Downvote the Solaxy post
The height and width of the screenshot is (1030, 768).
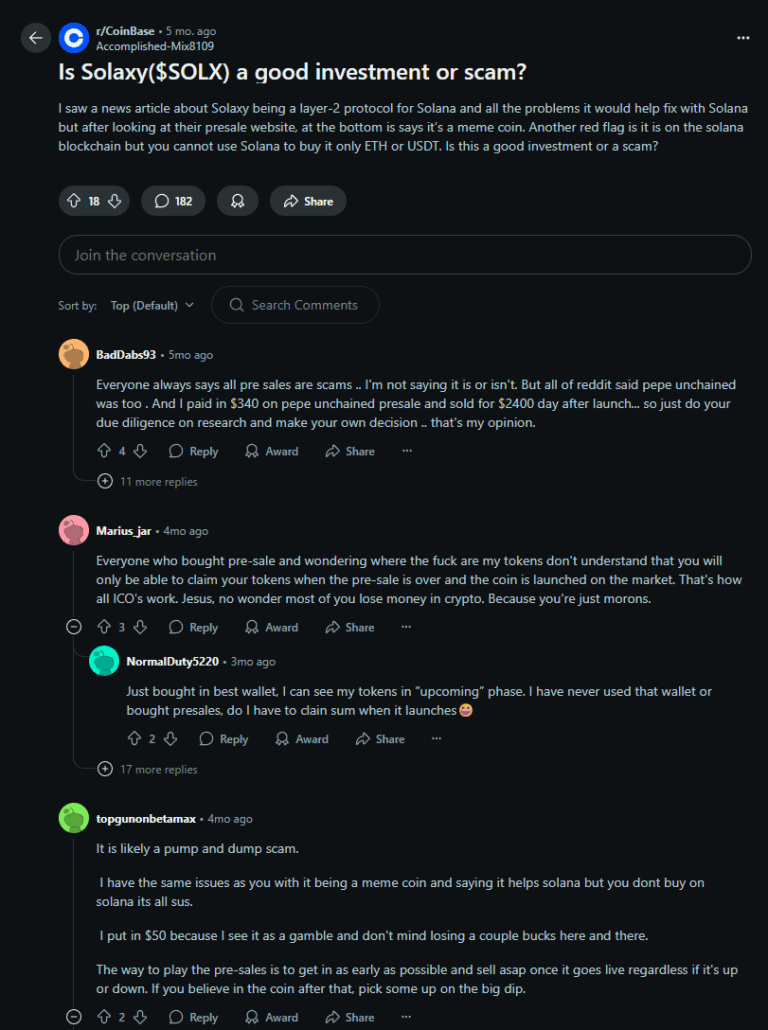[x=115, y=201]
